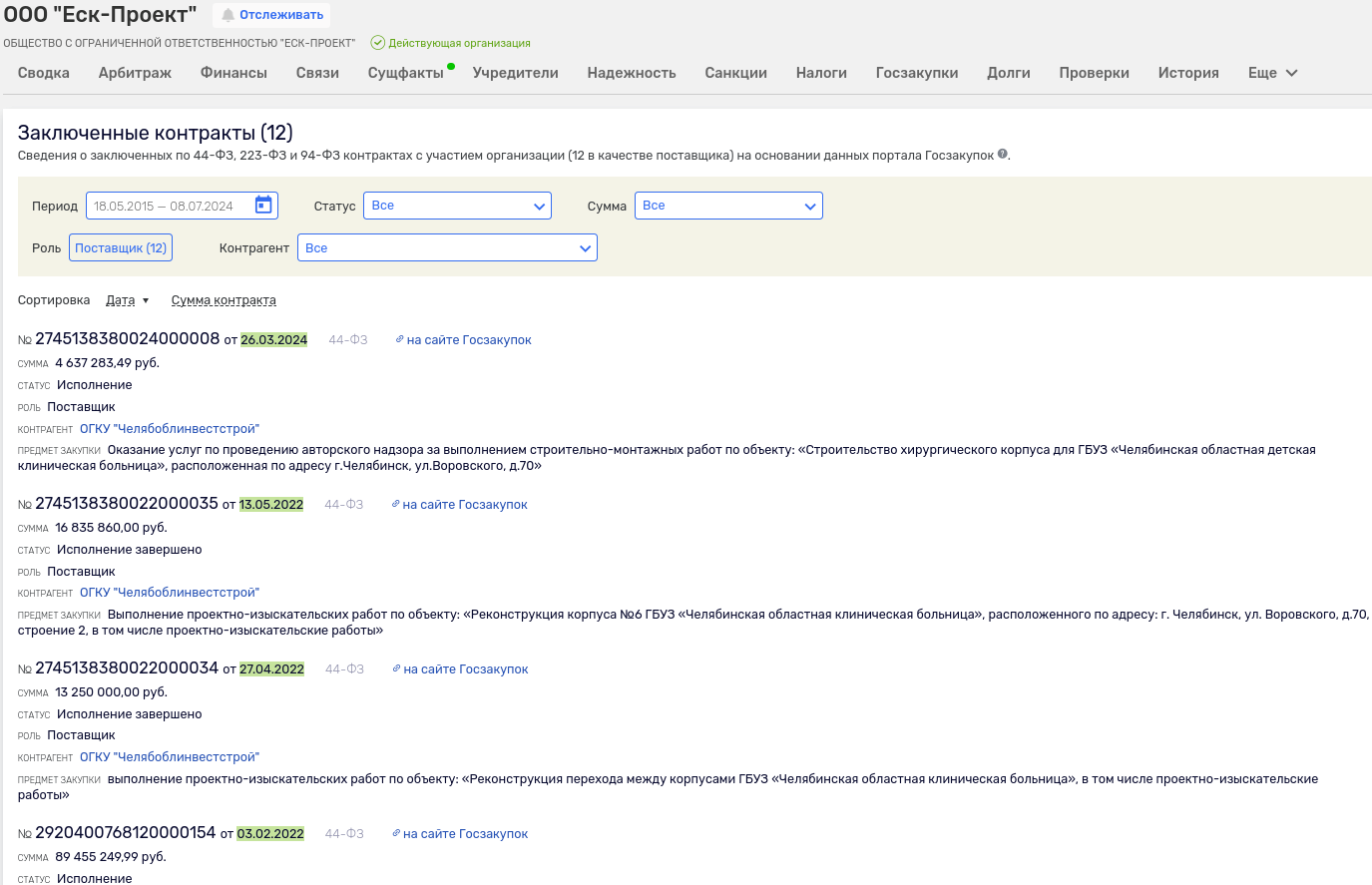The height and width of the screenshot is (885, 1372).
Task: Open the Сводка tab
Action: click(x=44, y=73)
